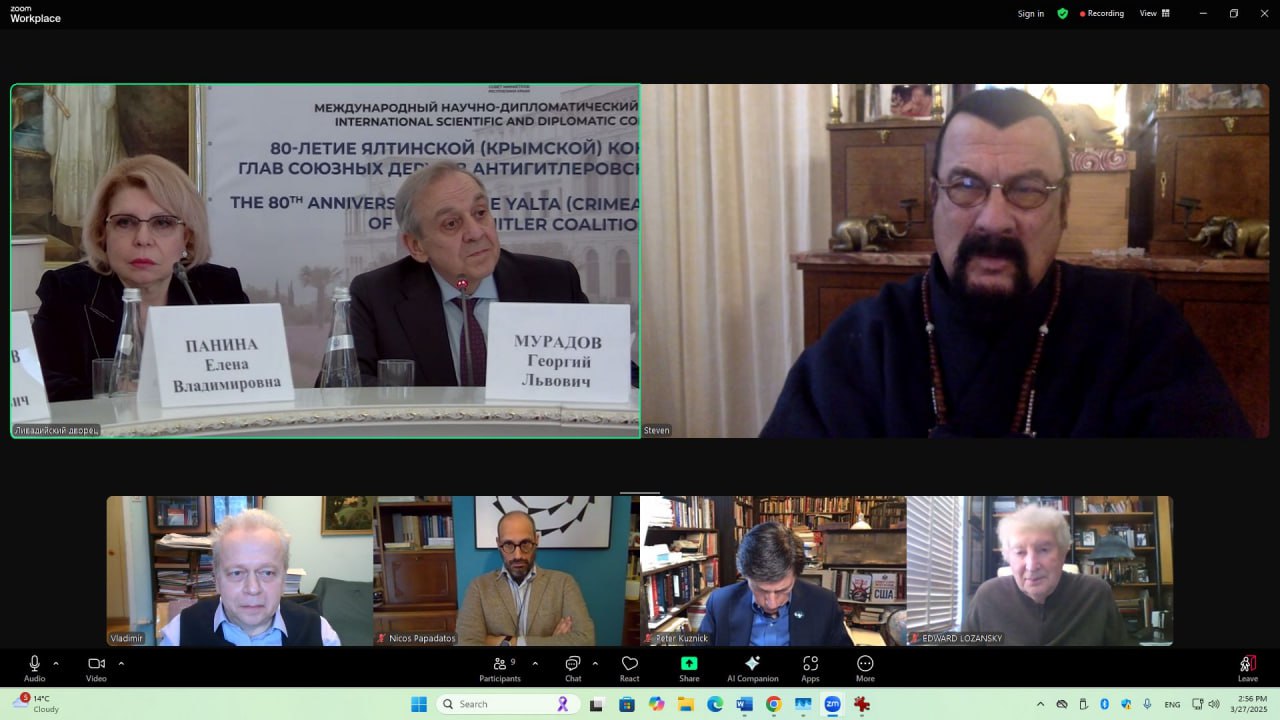The width and height of the screenshot is (1280, 720).
Task: Click the Recording indicator
Action: (x=1102, y=14)
